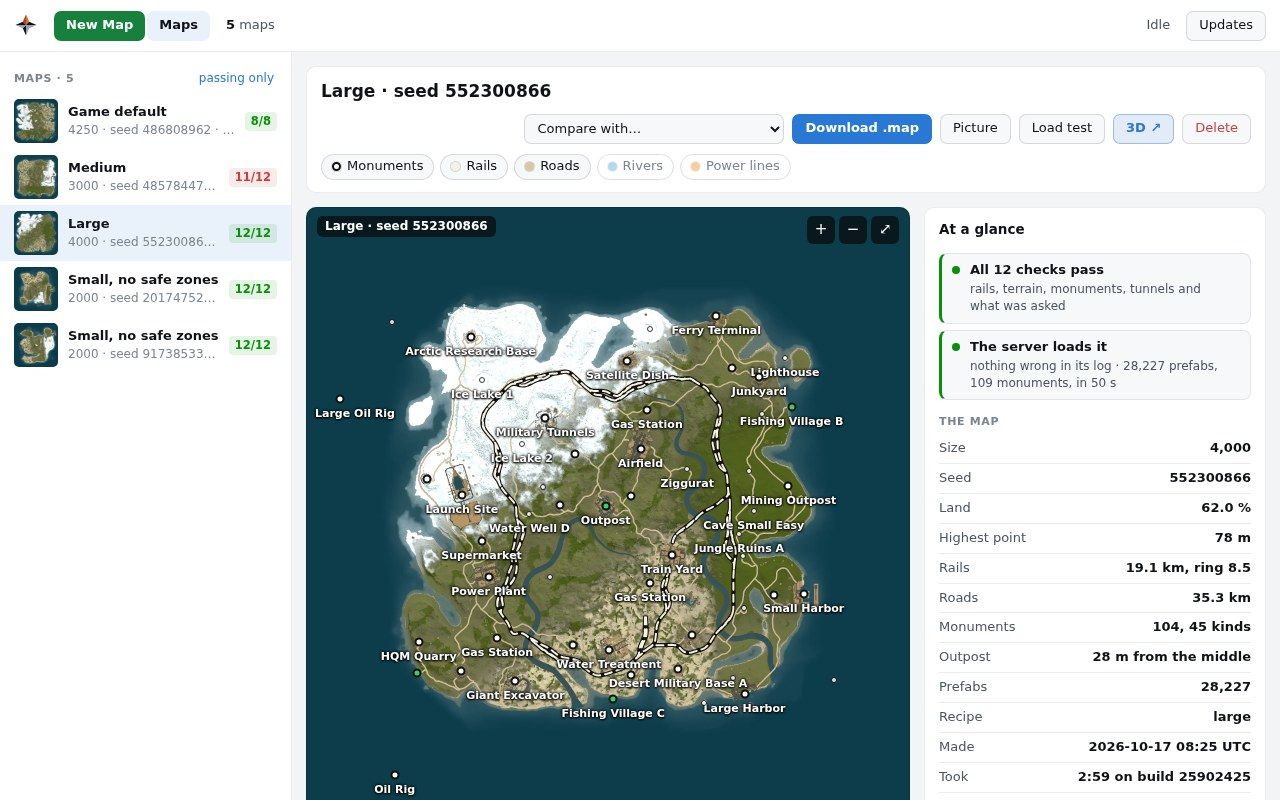Click the Outpost marker on the map
The height and width of the screenshot is (800, 1280).
pyautogui.click(x=605, y=506)
